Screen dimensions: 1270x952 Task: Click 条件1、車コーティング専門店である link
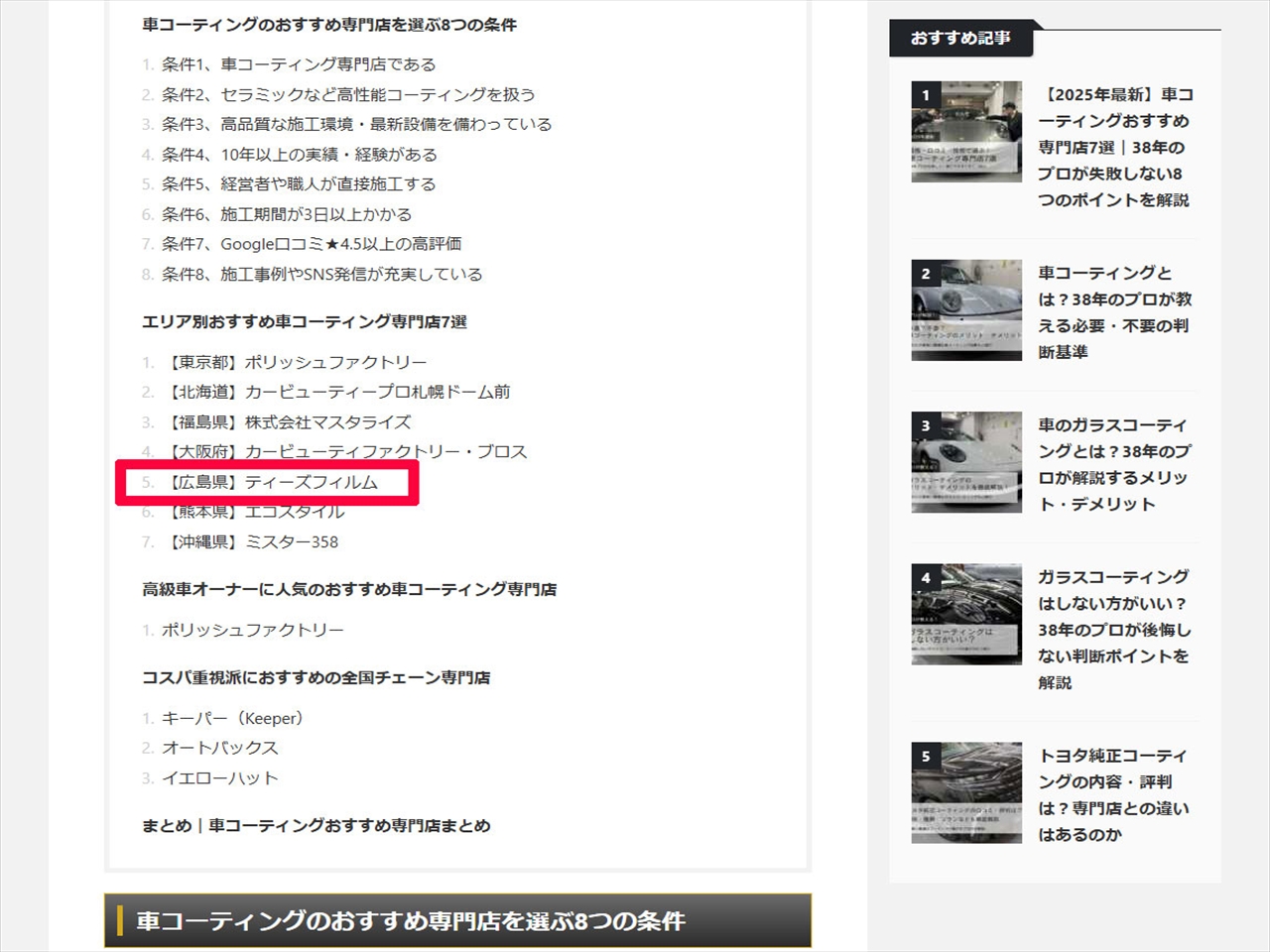(x=298, y=64)
